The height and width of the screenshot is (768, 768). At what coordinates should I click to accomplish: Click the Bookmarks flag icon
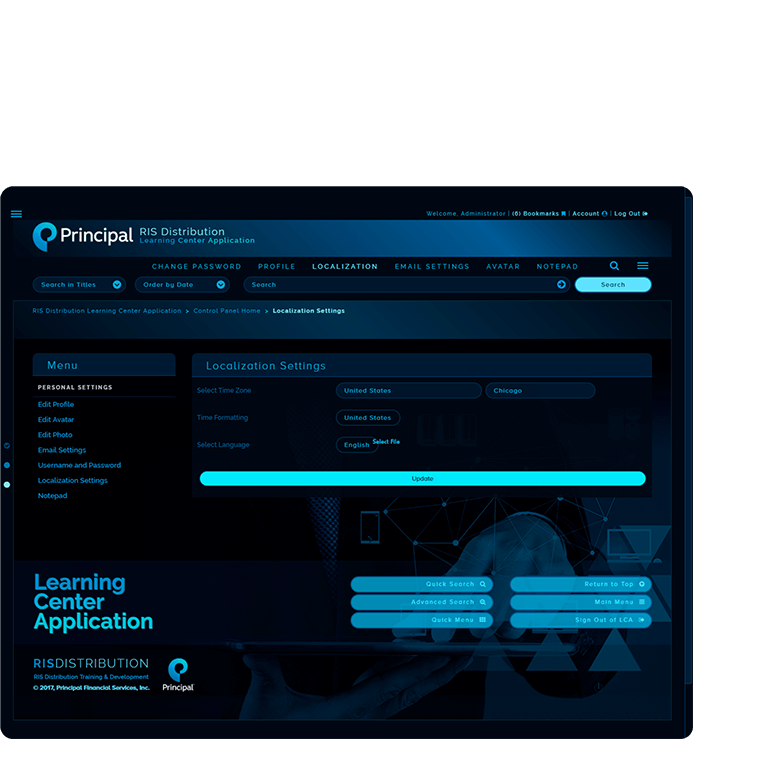[563, 214]
